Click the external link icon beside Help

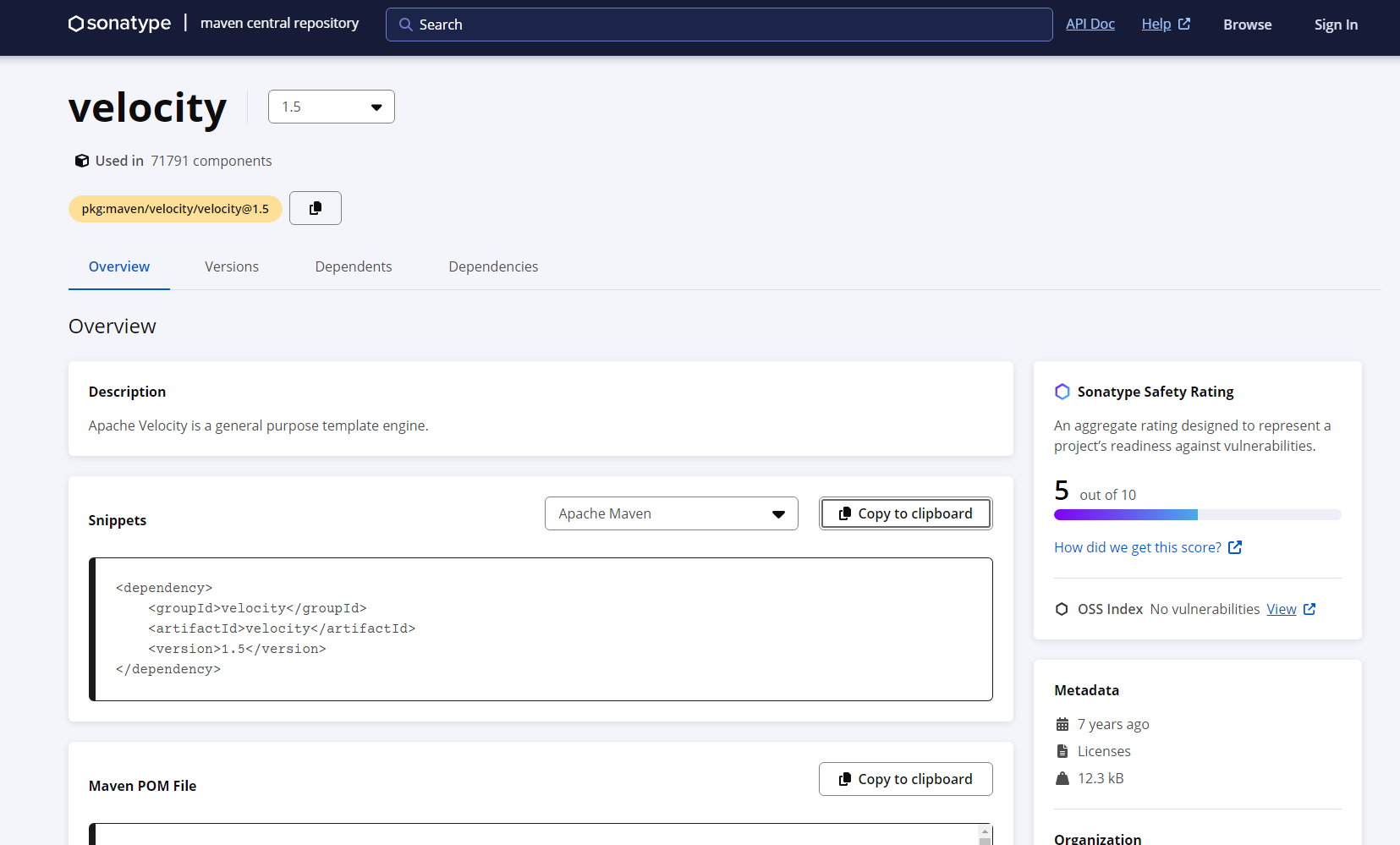(x=1184, y=24)
